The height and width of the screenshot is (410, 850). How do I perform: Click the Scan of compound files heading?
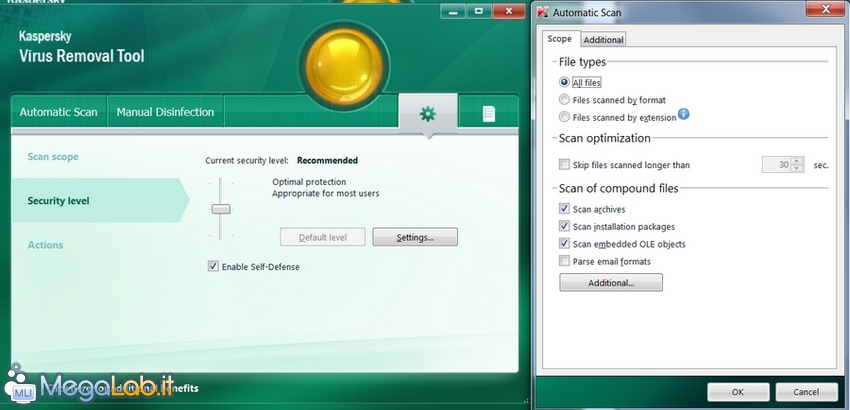point(619,189)
